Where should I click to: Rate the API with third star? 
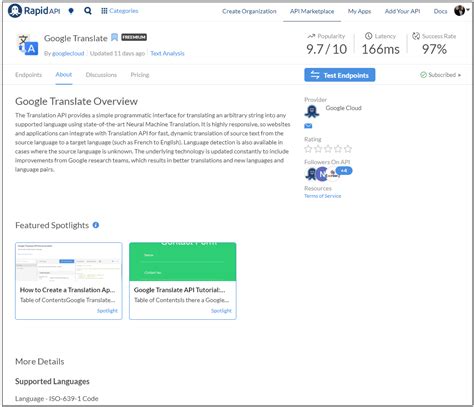tap(328, 149)
